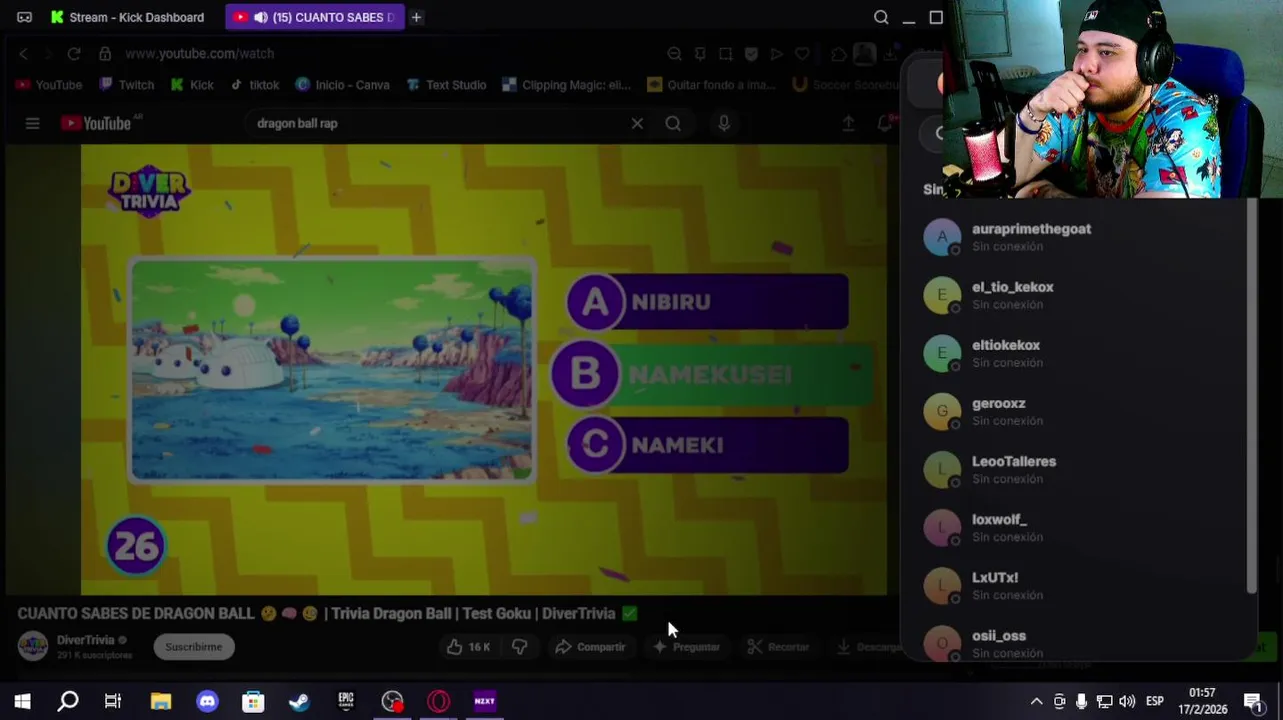The height and width of the screenshot is (720, 1283).
Task: Open the Kick bookmark
Action: pyautogui.click(x=192, y=85)
